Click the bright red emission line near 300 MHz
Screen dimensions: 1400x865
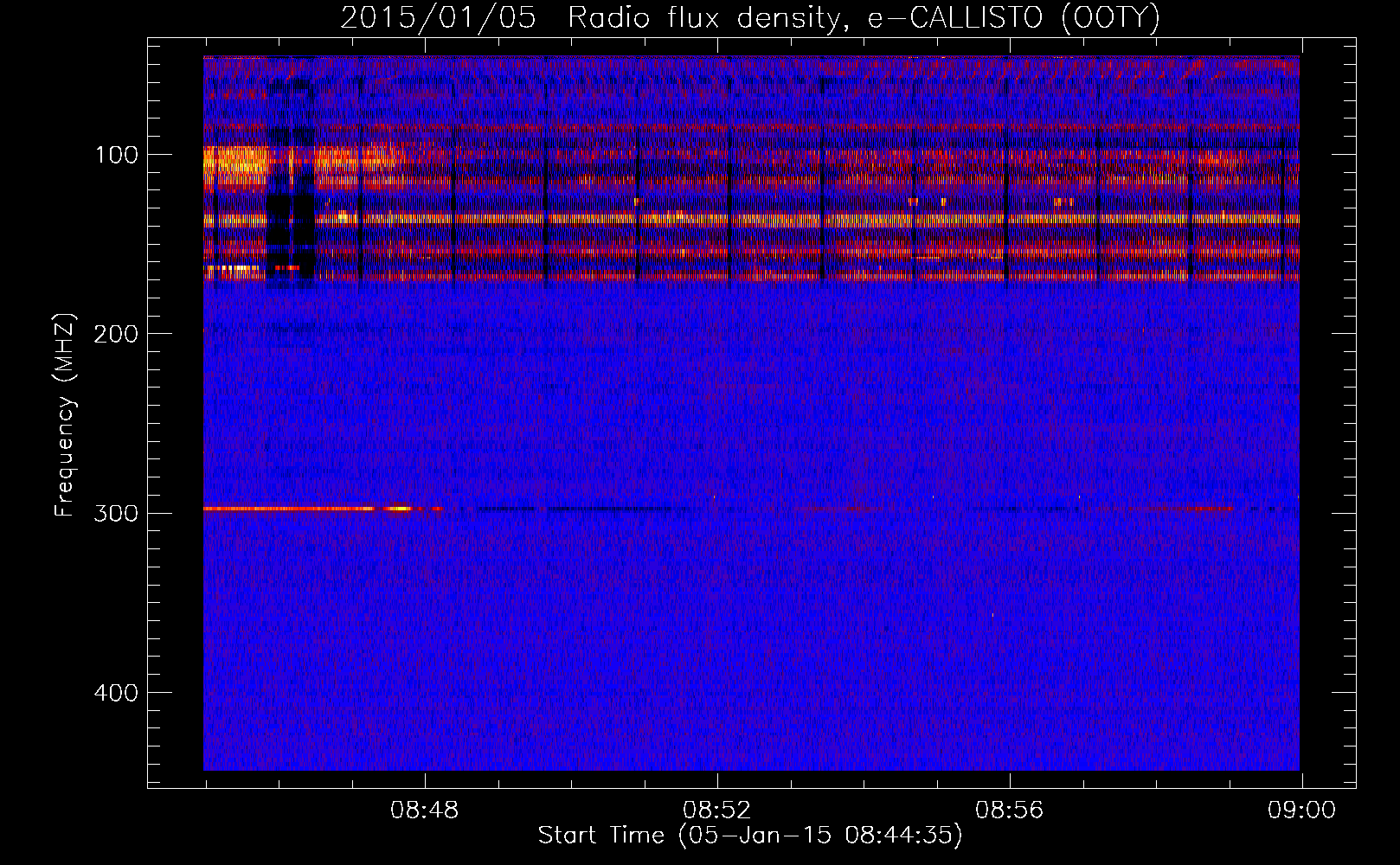[322, 509]
